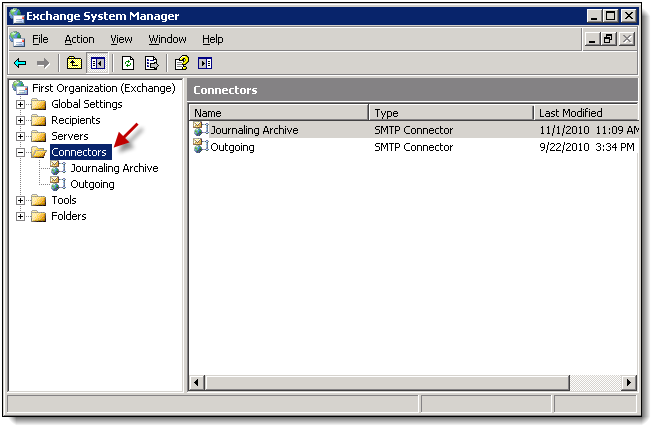Maximize the Exchange System Manager window
This screenshot has height=434, width=659.
(610, 16)
